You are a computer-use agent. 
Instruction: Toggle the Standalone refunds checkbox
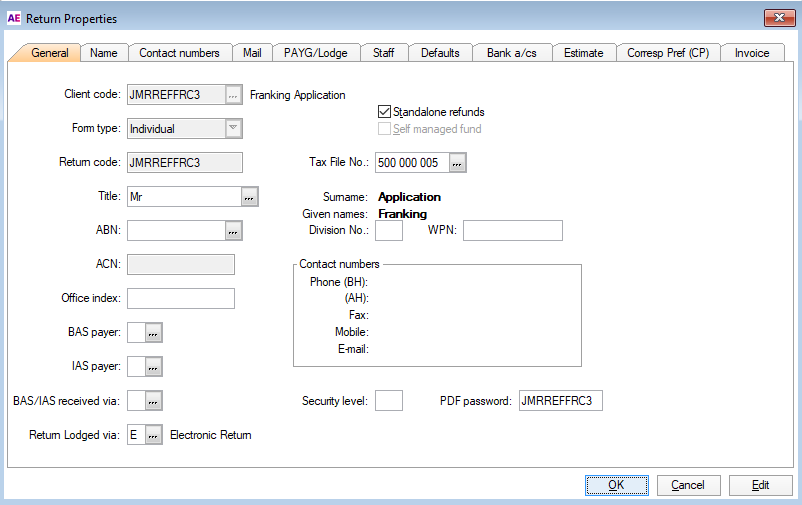[x=385, y=112]
